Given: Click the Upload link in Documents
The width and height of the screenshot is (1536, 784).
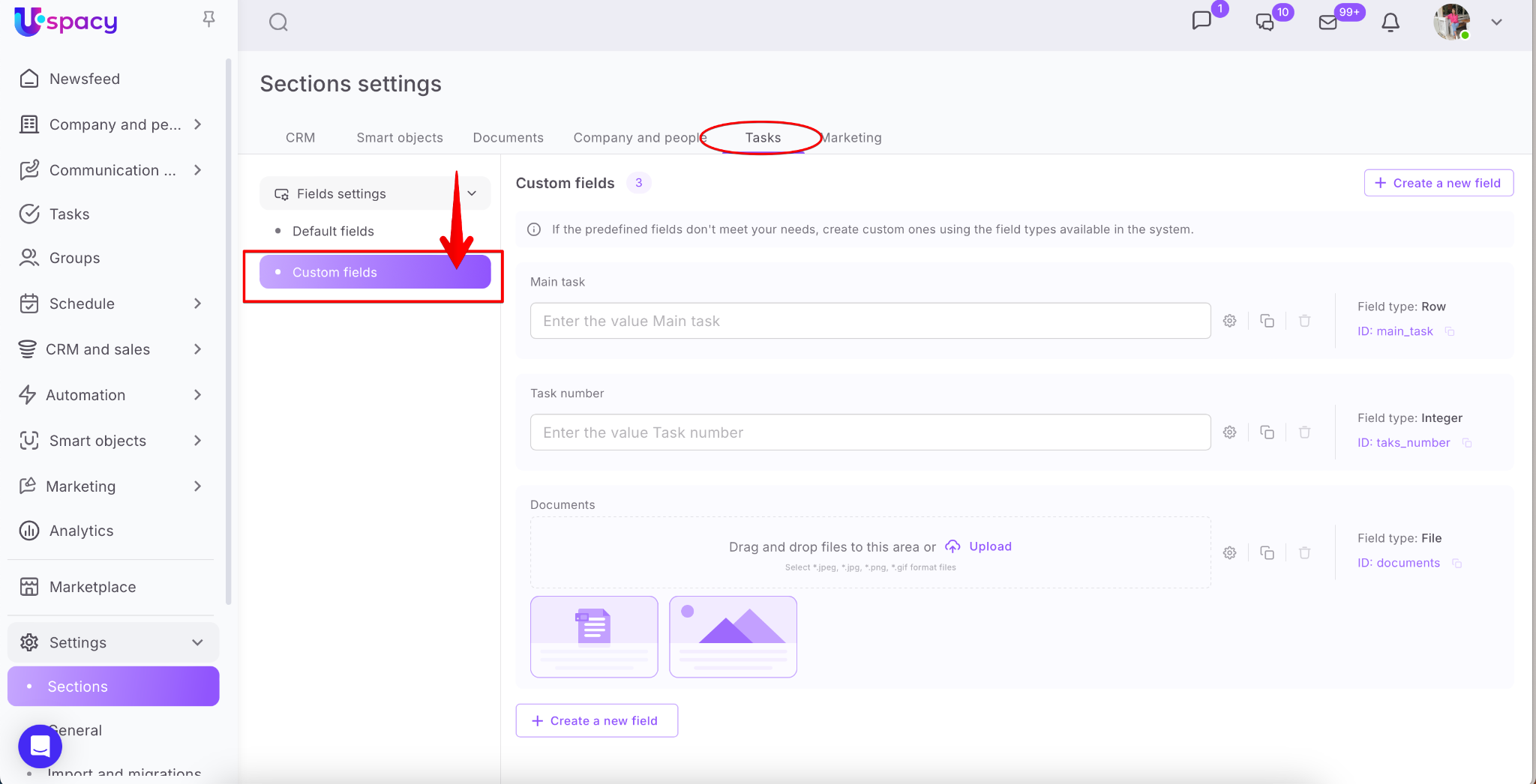Looking at the screenshot, I should point(989,546).
